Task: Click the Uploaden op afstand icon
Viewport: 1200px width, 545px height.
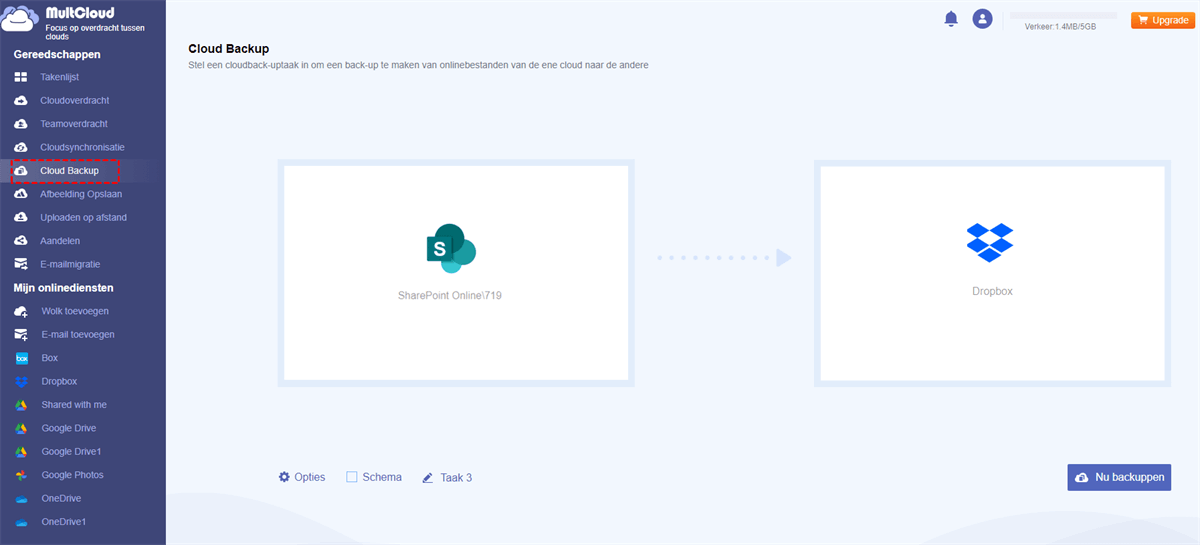Action: pos(21,217)
